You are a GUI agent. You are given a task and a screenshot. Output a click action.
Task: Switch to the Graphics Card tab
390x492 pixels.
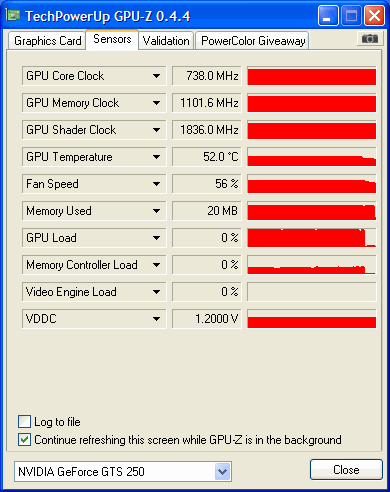47,41
